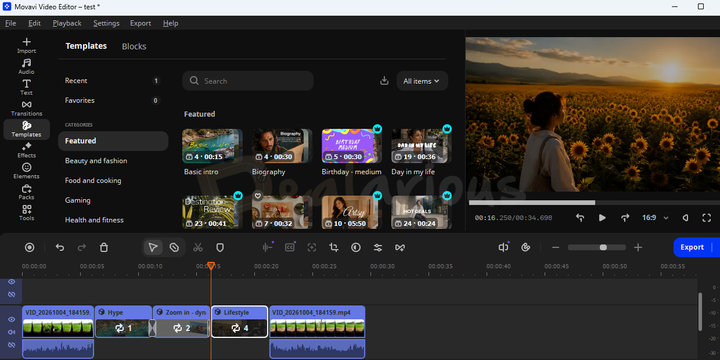This screenshot has height=360, width=720.
Task: Zoom in timeline with plus button
Action: (x=638, y=248)
